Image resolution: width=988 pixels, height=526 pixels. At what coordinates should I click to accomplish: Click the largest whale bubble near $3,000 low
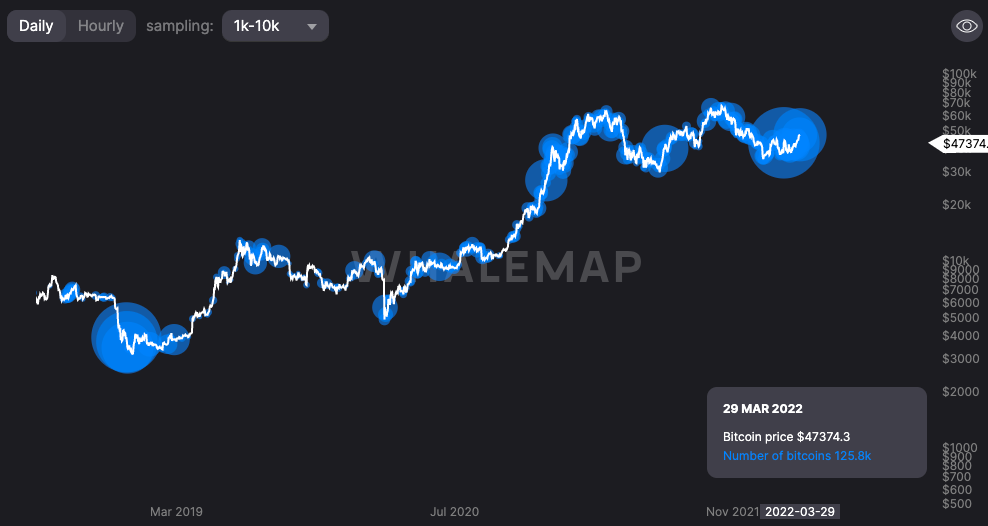[126, 338]
